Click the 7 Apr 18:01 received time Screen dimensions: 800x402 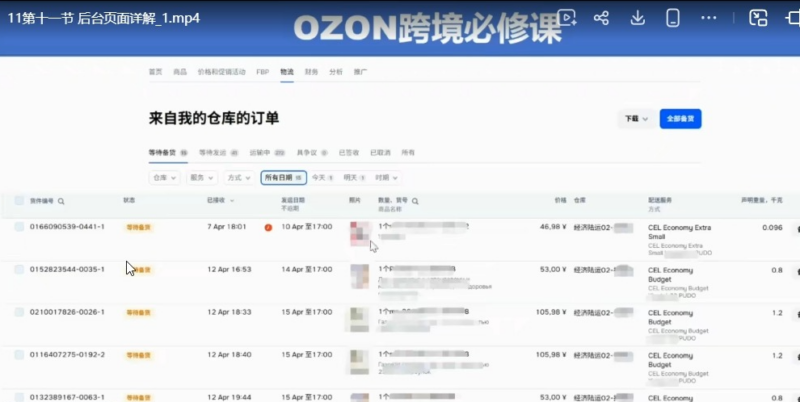tap(227, 227)
